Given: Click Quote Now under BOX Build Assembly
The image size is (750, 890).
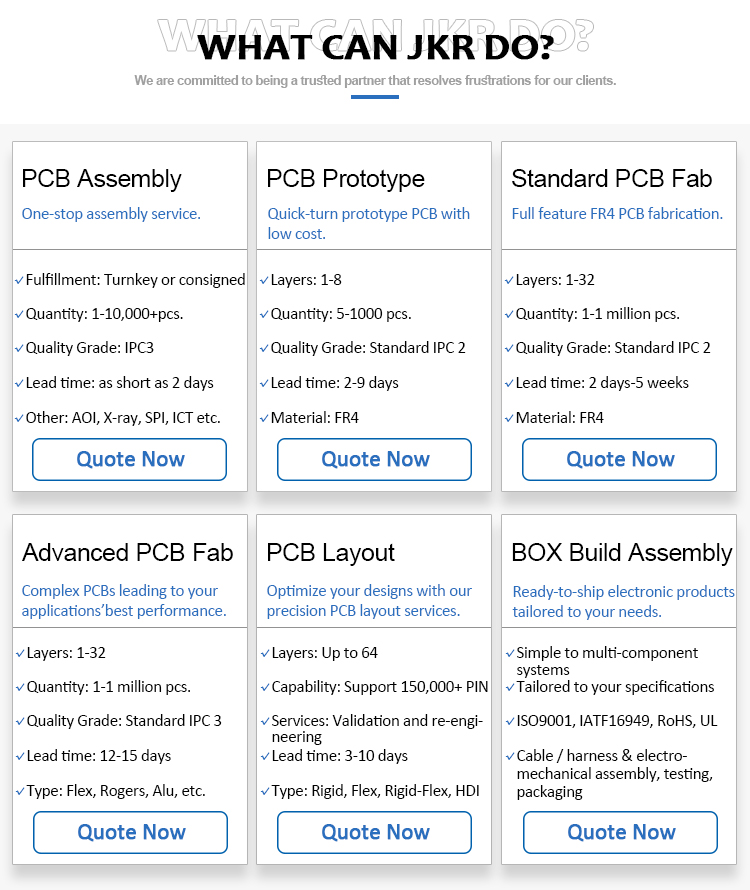Looking at the screenshot, I should coord(621,832).
